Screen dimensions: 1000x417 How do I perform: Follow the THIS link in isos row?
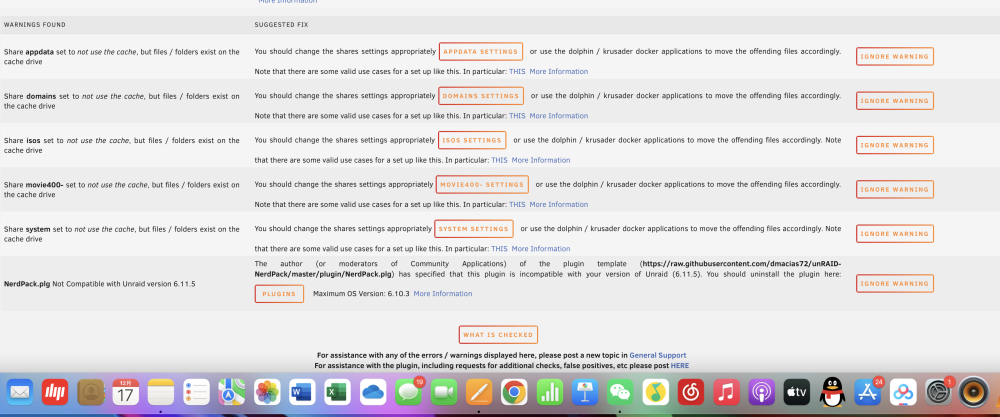point(499,160)
